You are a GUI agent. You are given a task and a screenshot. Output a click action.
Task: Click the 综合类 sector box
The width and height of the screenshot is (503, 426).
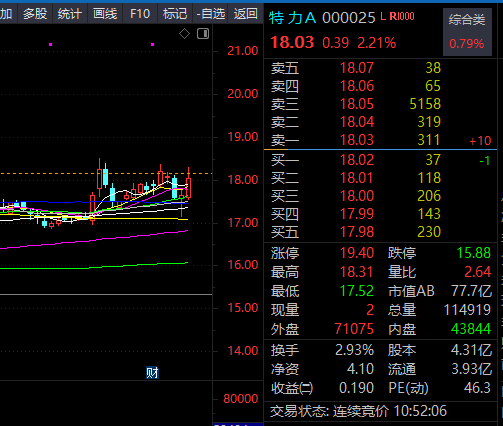[x=467, y=32]
